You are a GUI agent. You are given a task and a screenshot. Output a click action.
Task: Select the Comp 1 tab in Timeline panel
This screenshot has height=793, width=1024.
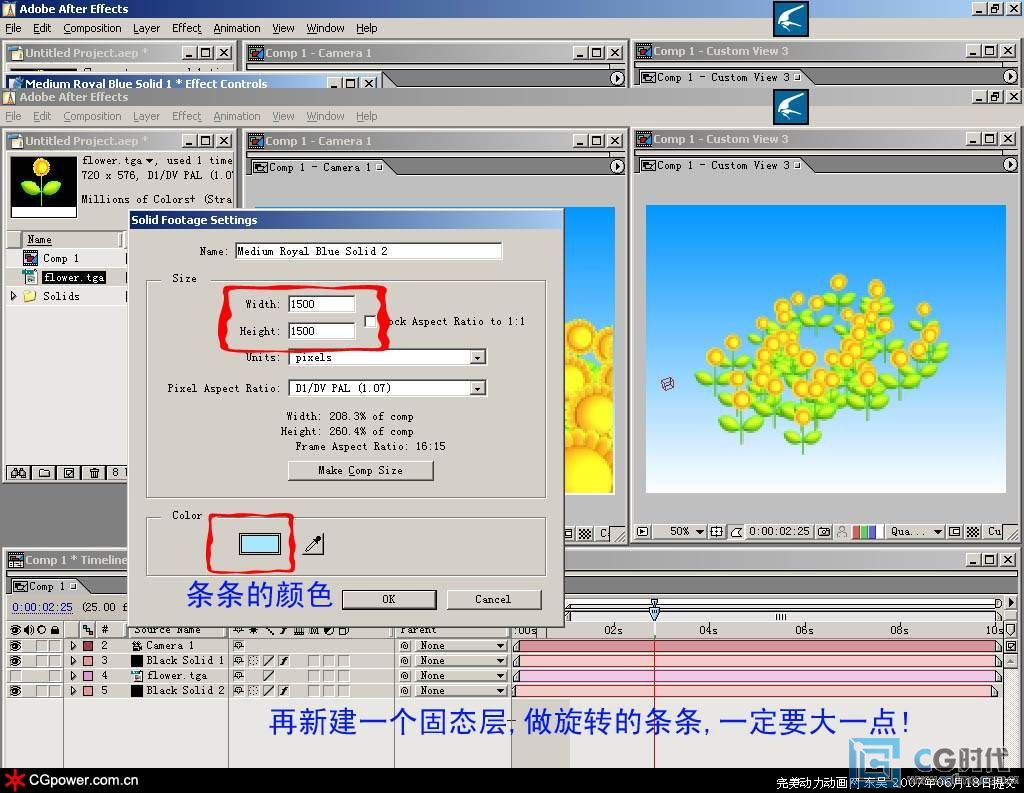click(x=45, y=586)
